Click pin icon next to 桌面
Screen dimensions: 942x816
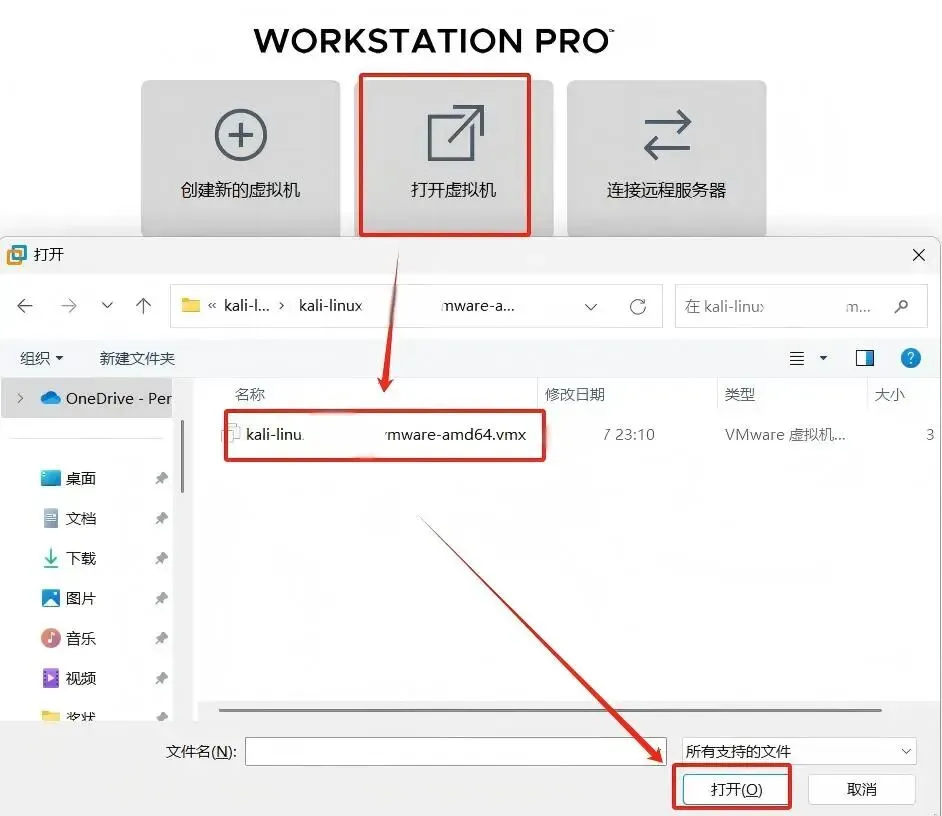click(161, 478)
